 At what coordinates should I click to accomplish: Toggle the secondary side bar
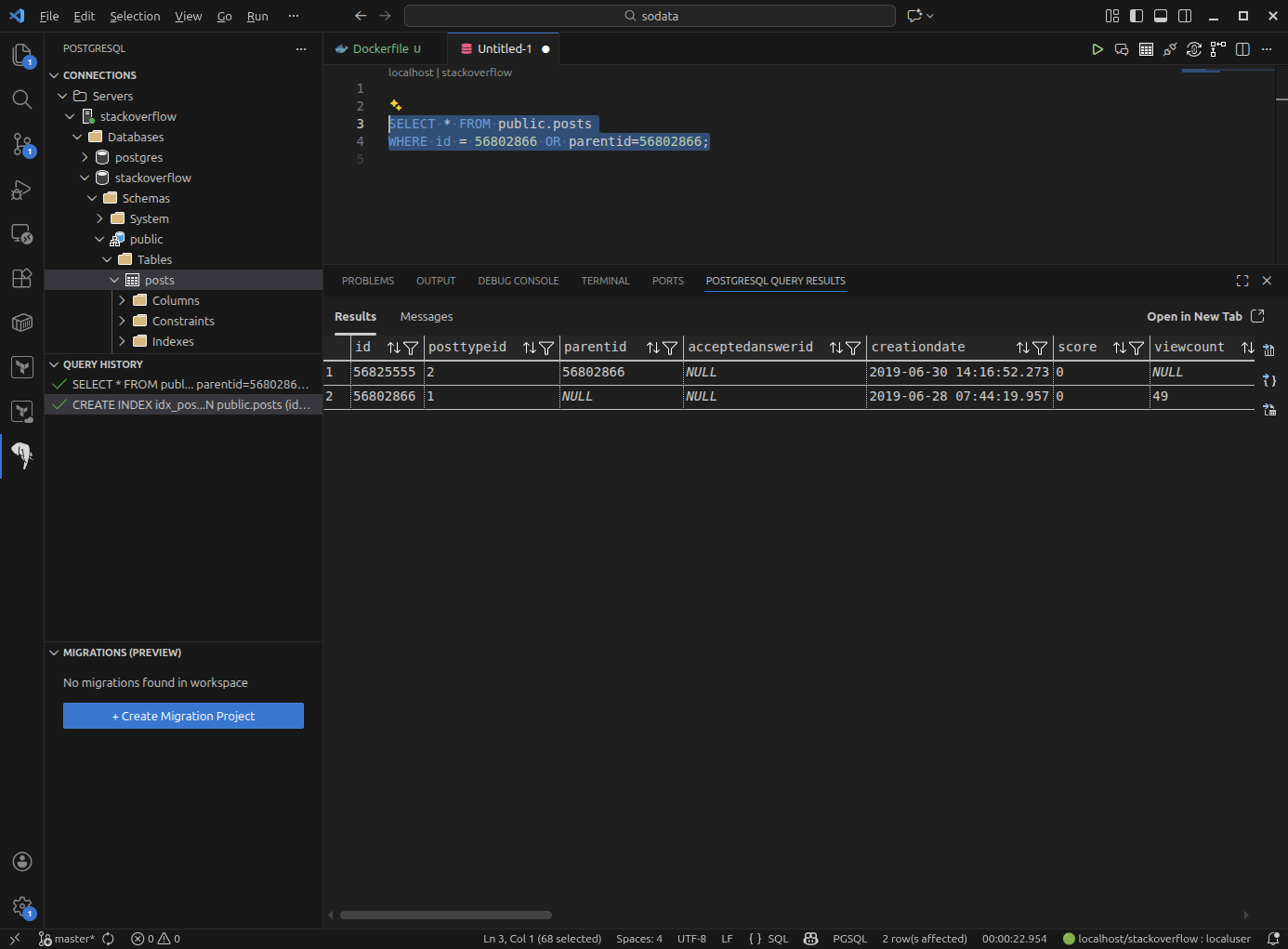pyautogui.click(x=1185, y=16)
